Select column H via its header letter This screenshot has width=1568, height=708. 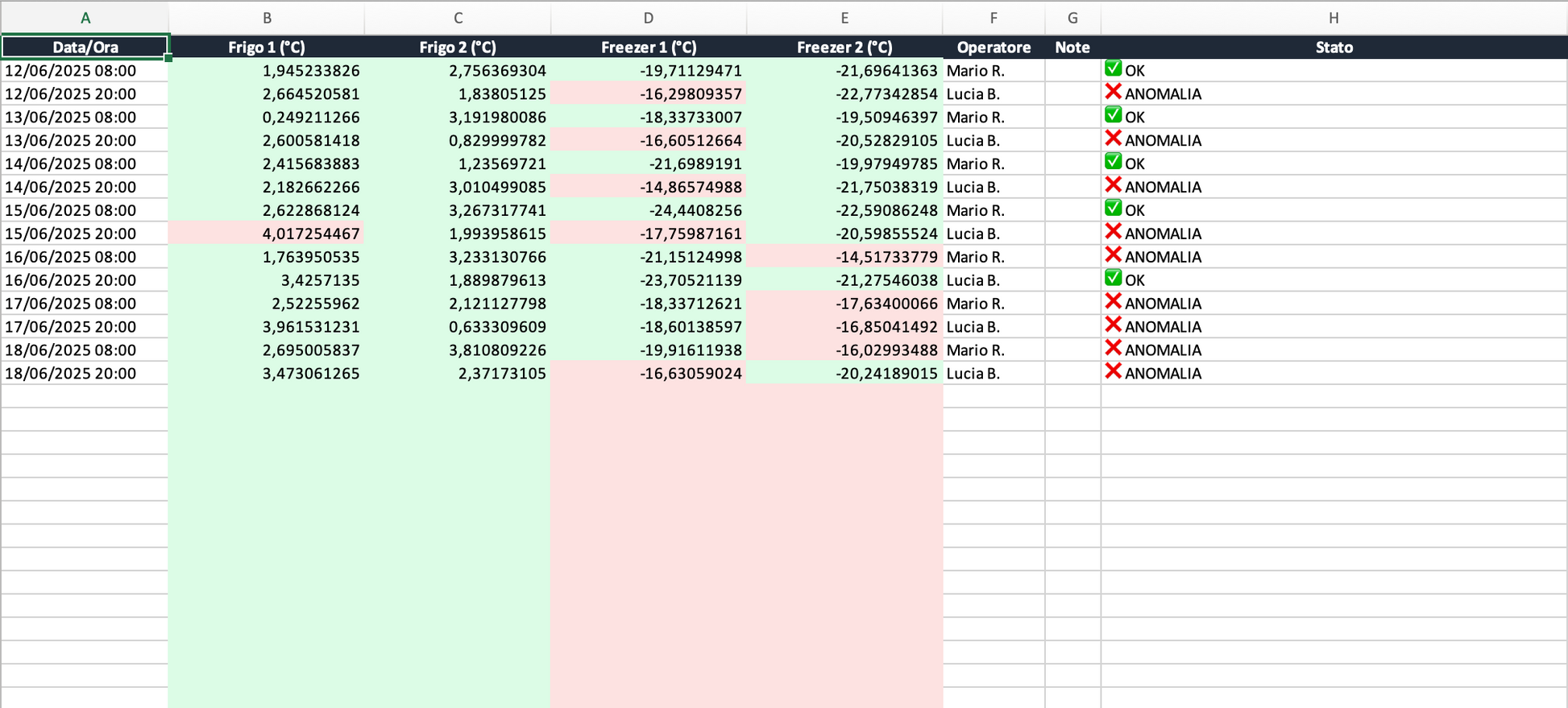[x=1334, y=18]
